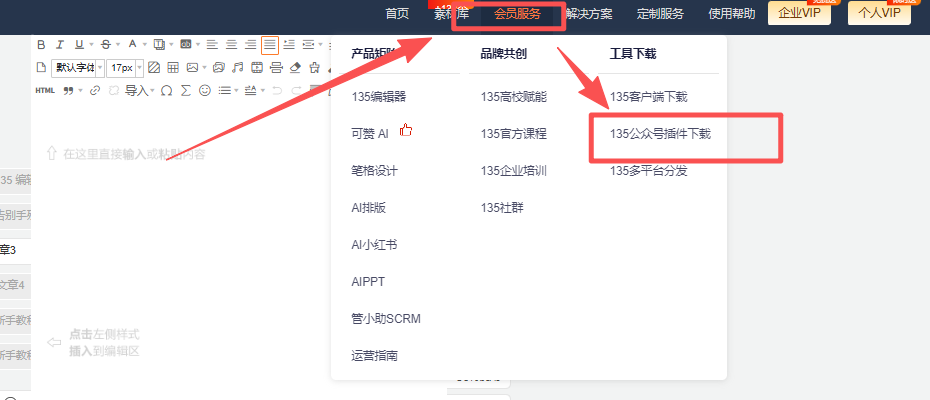Click the 个人VIP button
The image size is (930, 400).
coord(879,13)
